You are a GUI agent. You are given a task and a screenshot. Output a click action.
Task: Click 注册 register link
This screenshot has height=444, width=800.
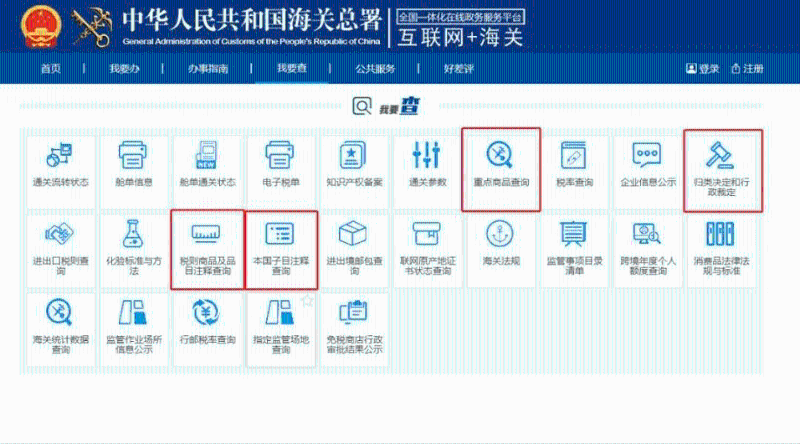tap(747, 68)
